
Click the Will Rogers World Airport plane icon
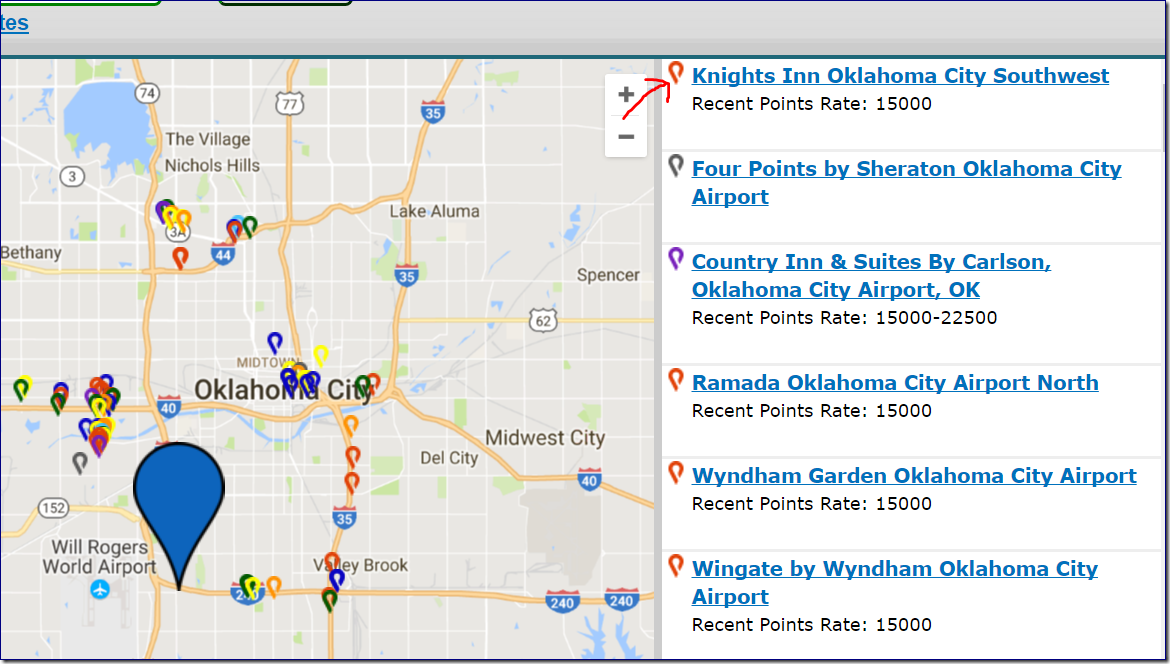(x=99, y=589)
